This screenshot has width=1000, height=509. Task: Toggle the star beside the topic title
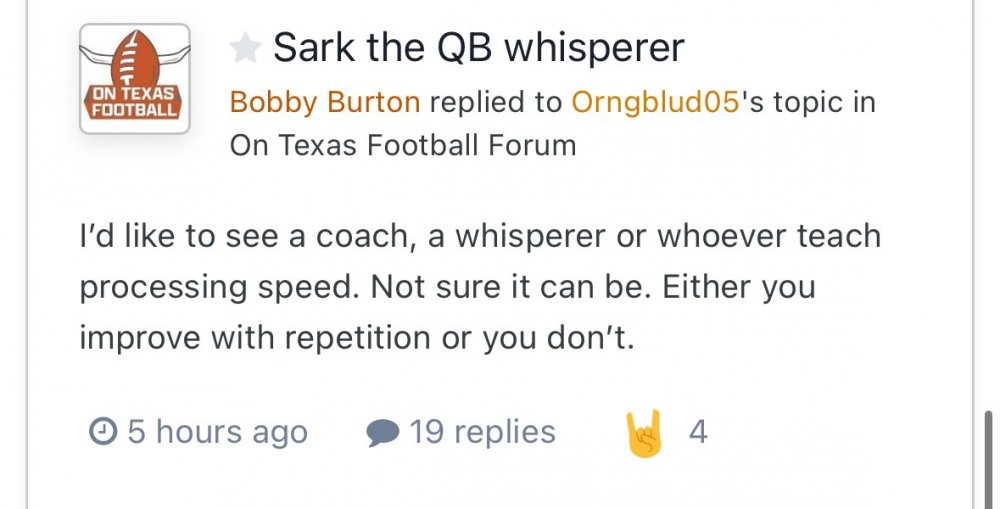245,47
